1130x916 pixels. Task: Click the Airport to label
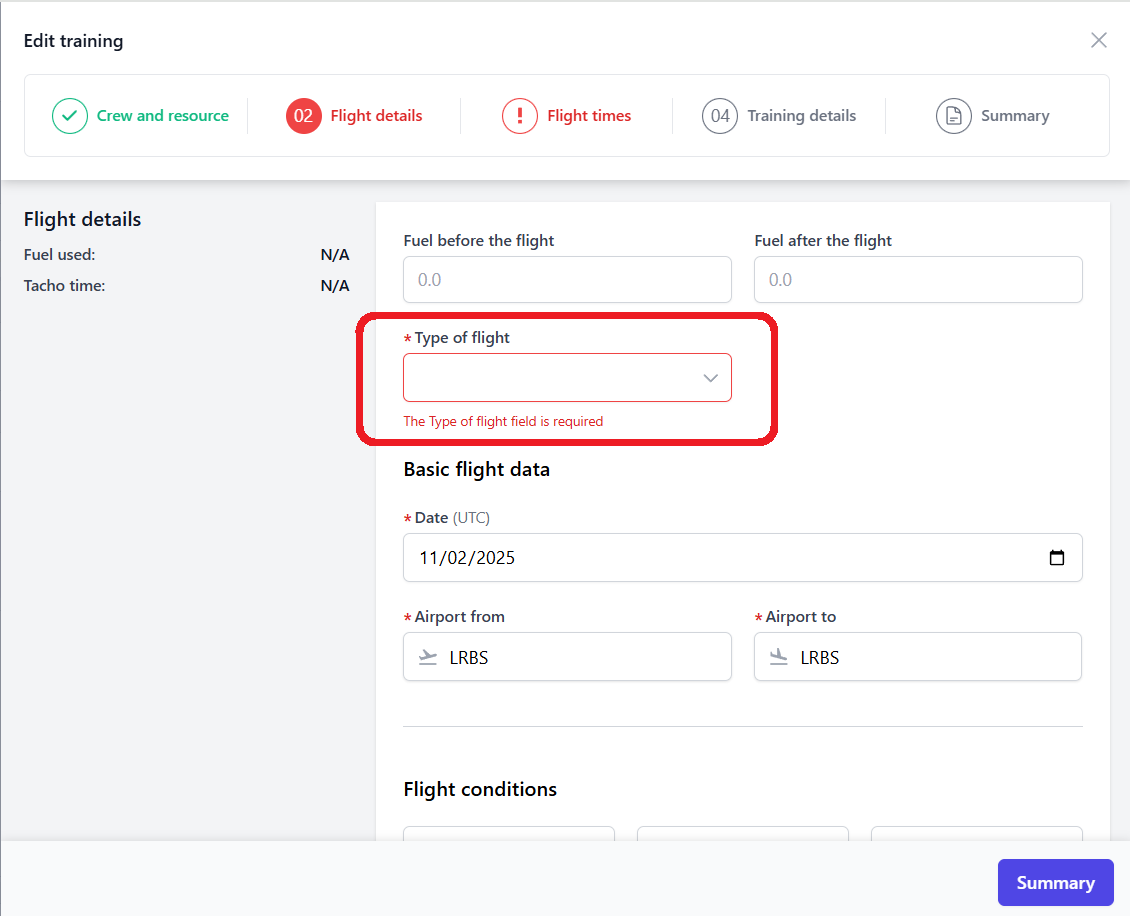pyautogui.click(x=801, y=617)
